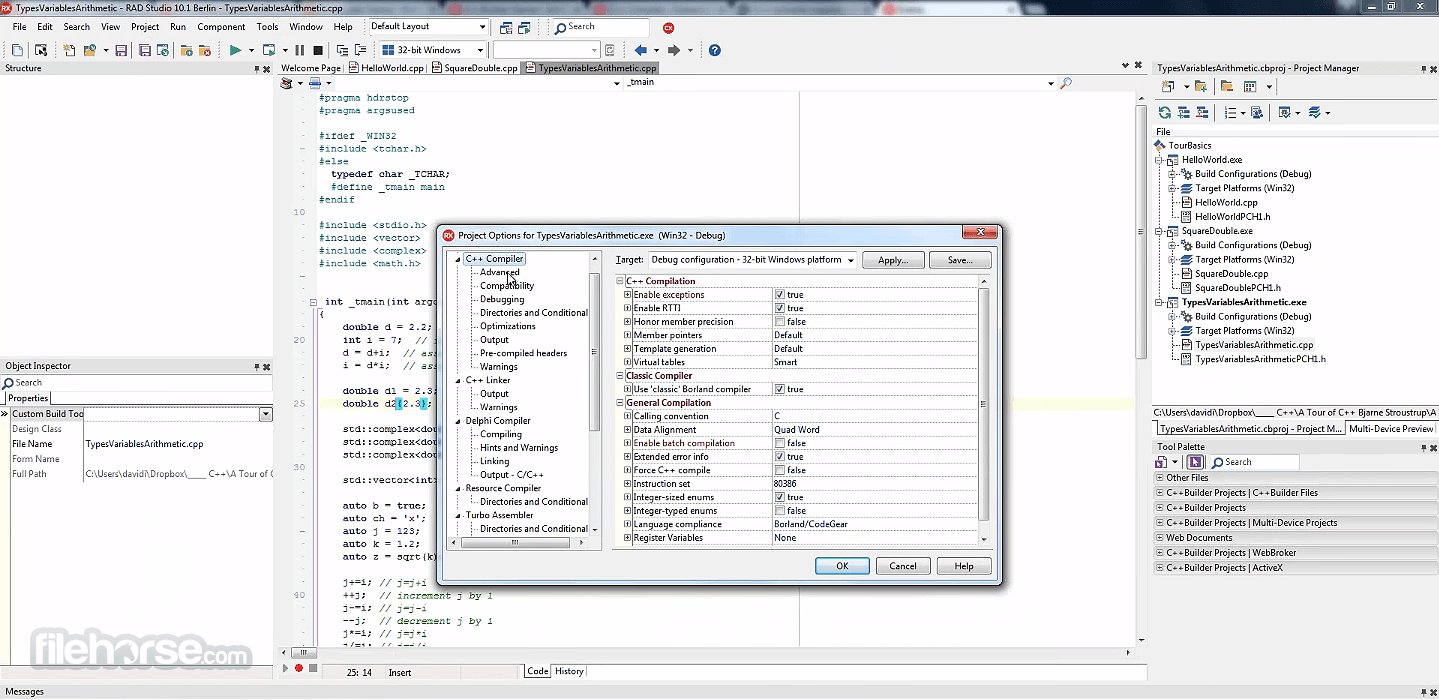Click the Tool Palette Search field
The width and height of the screenshot is (1439, 700).
(x=1254, y=462)
